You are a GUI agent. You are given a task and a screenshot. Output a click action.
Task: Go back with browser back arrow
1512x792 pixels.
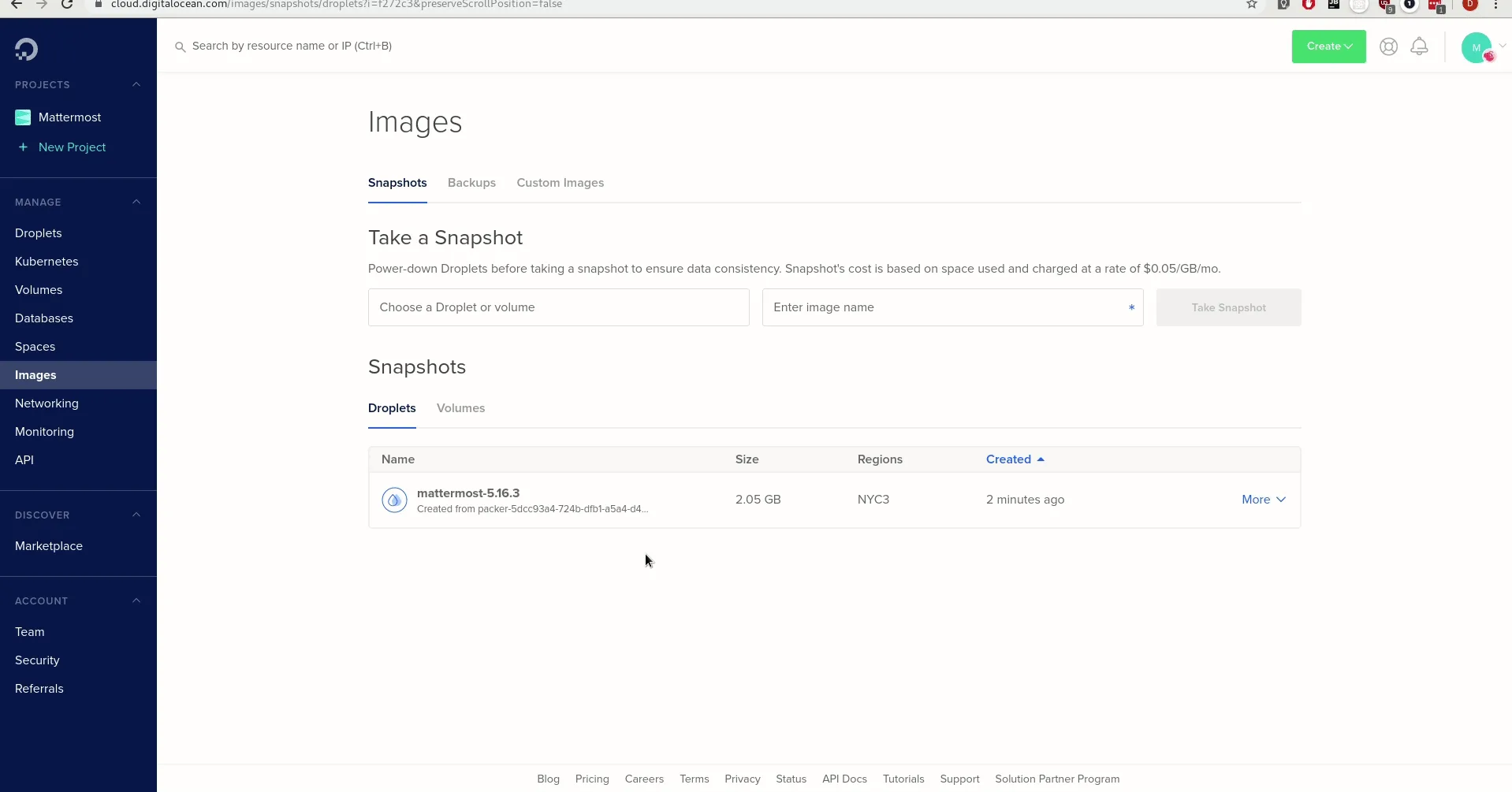(17, 5)
